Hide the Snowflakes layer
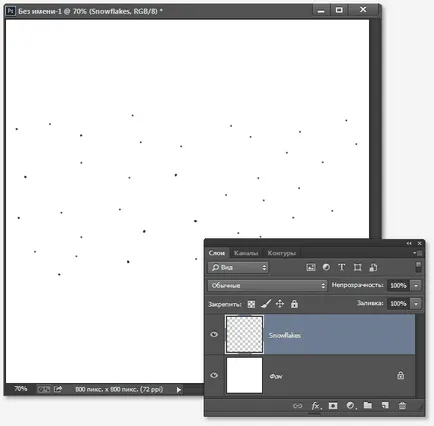 (214, 334)
